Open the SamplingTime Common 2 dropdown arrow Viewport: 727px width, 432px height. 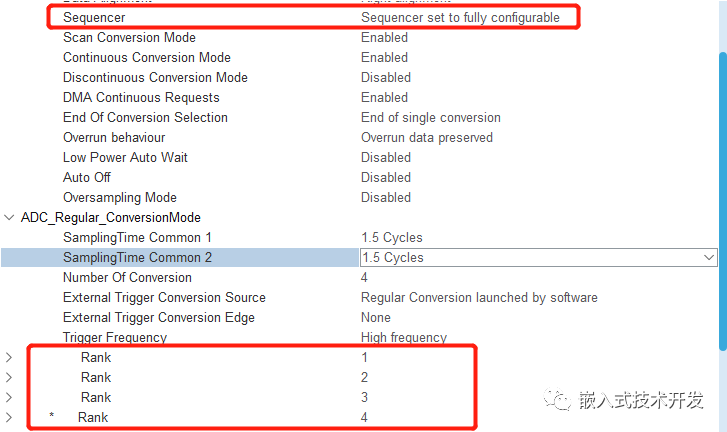pos(708,257)
